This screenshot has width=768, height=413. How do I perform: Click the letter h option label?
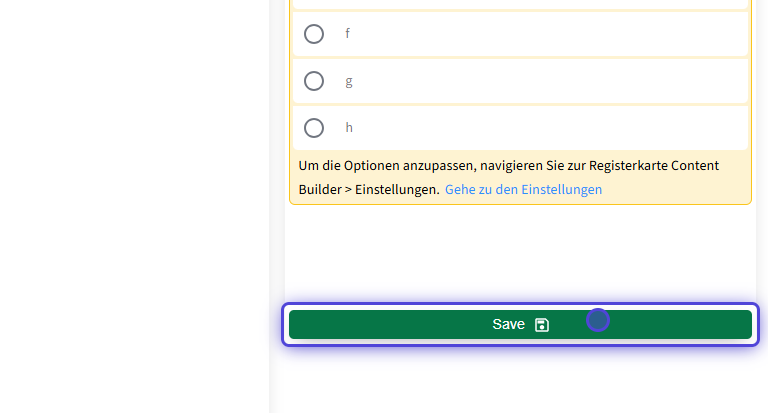tap(349, 128)
